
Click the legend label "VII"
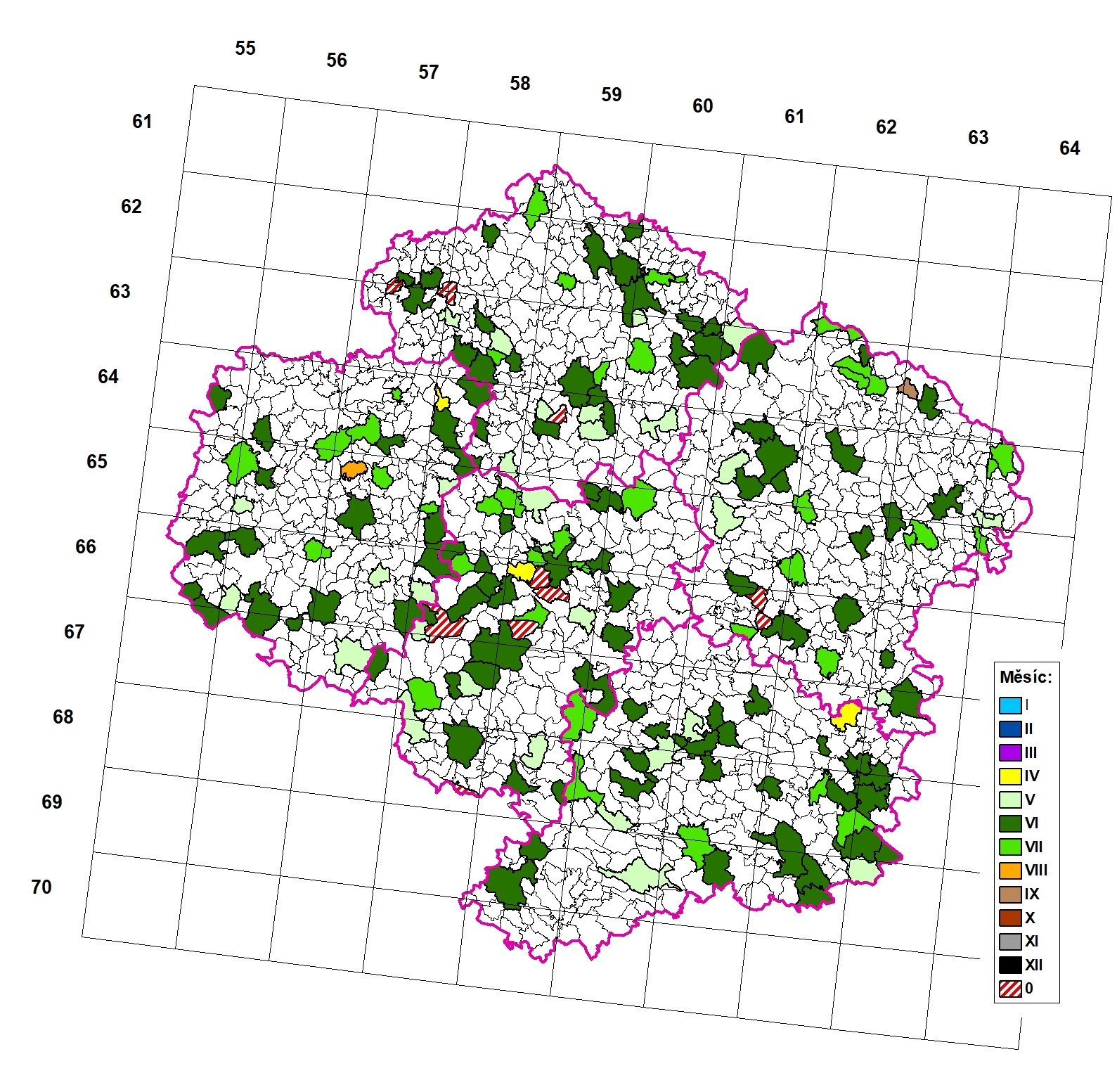pos(1033,847)
